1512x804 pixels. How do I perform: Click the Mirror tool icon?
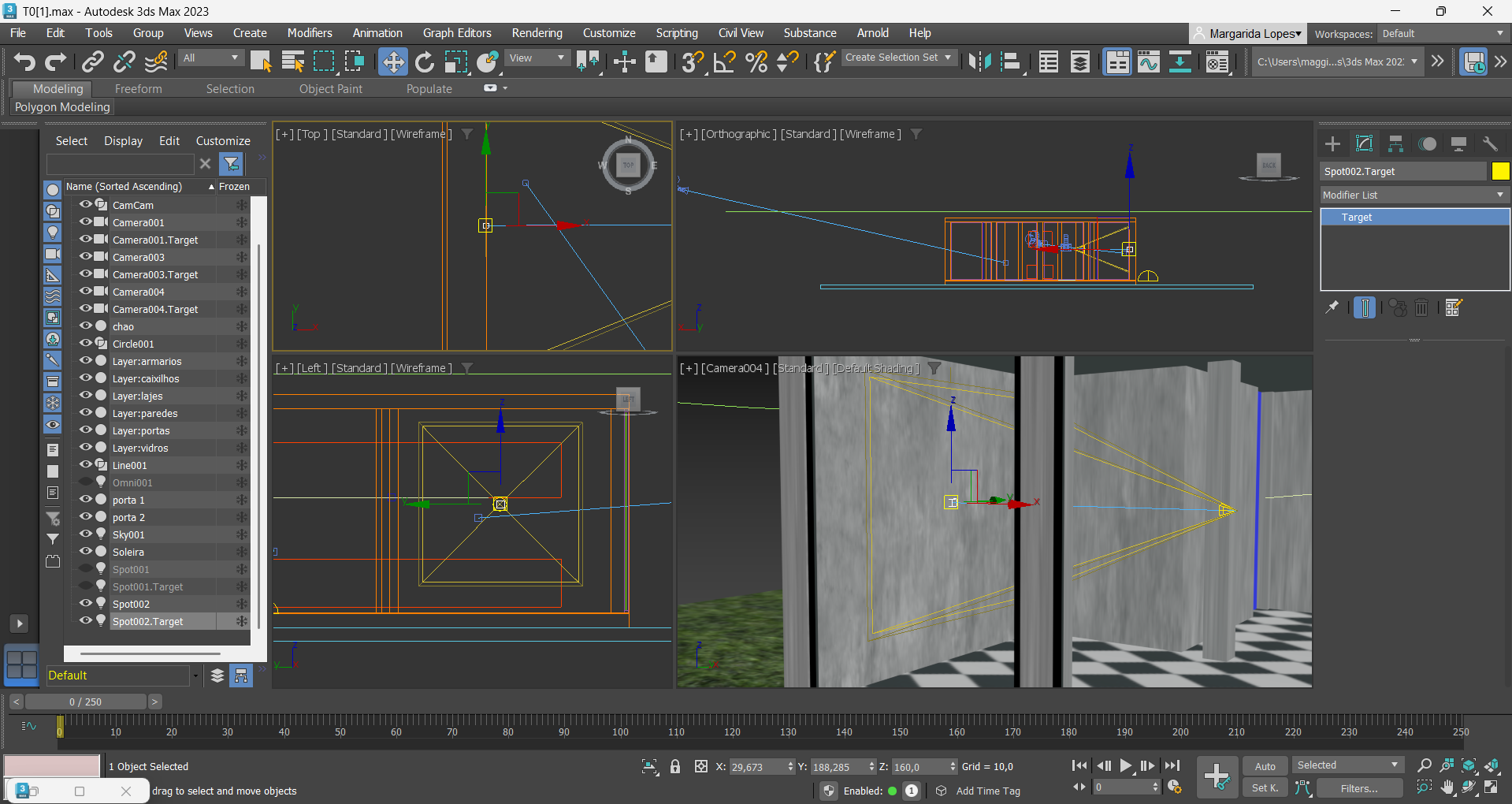(979, 61)
